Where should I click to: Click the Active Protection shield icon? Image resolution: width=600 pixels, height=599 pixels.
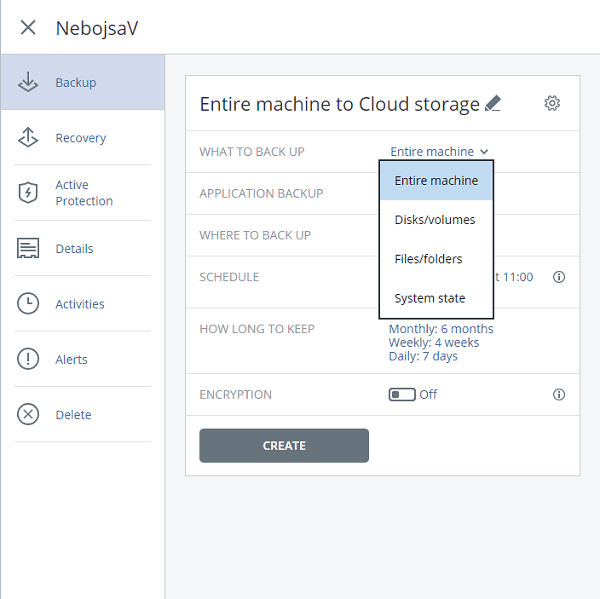28,193
